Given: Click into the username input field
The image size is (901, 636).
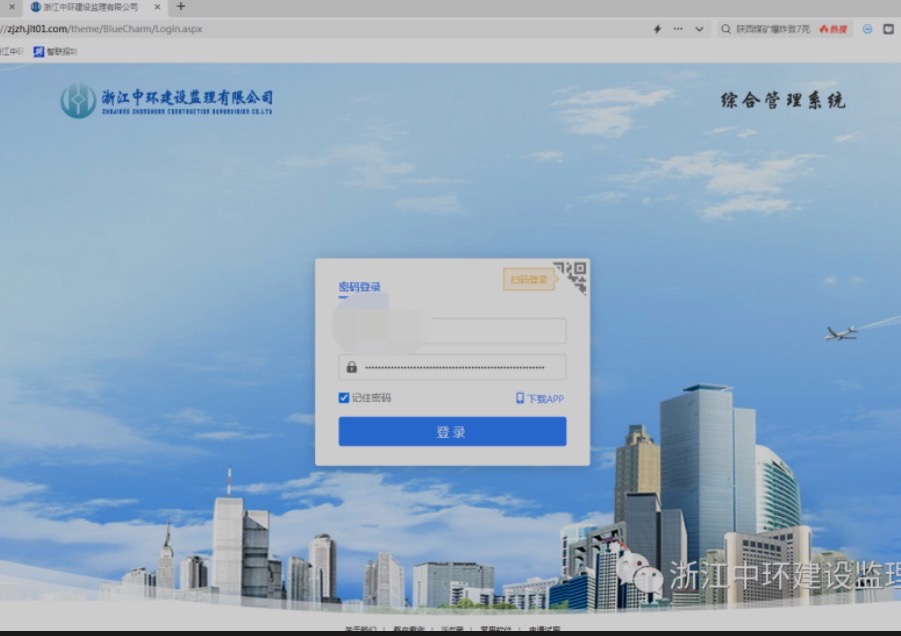Looking at the screenshot, I should 452,330.
